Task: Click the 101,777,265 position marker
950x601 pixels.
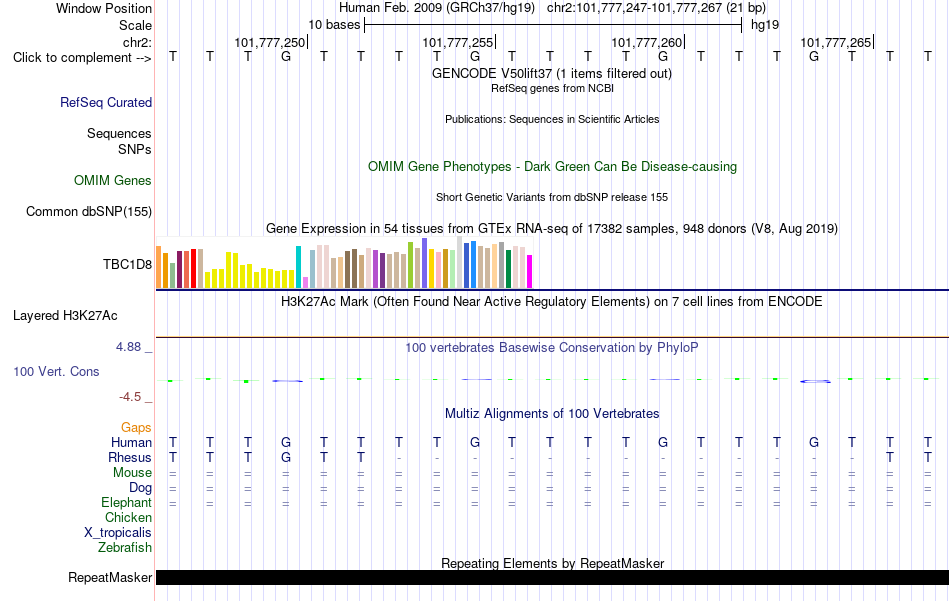Action: (x=837, y=42)
